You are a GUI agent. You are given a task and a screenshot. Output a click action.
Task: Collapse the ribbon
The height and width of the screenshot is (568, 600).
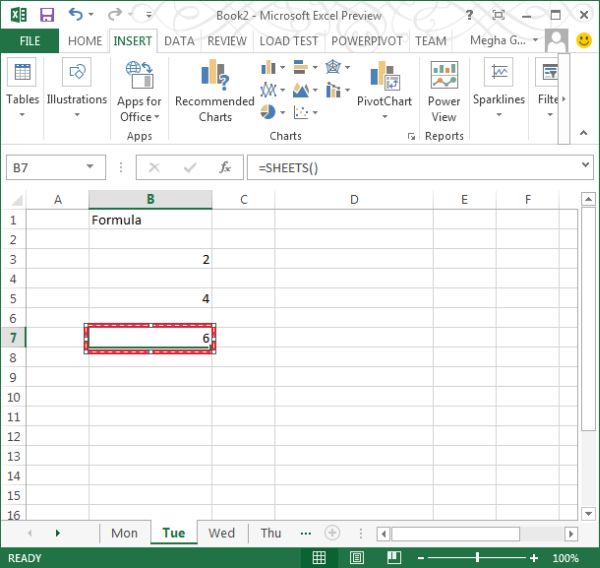pyautogui.click(x=583, y=133)
